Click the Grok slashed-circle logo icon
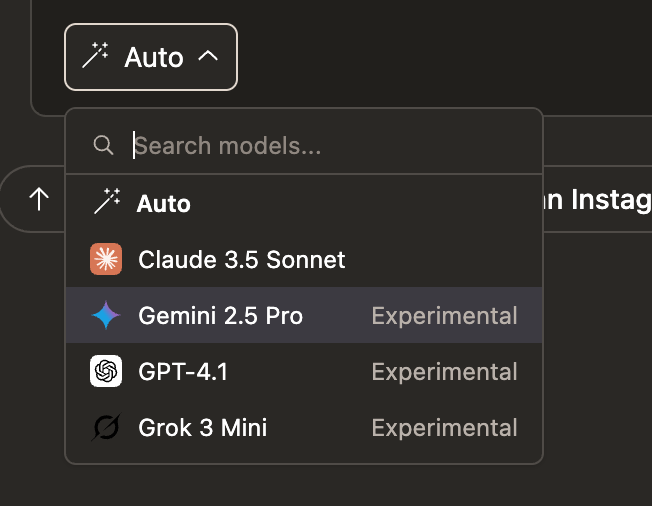The height and width of the screenshot is (506, 652). [106, 428]
